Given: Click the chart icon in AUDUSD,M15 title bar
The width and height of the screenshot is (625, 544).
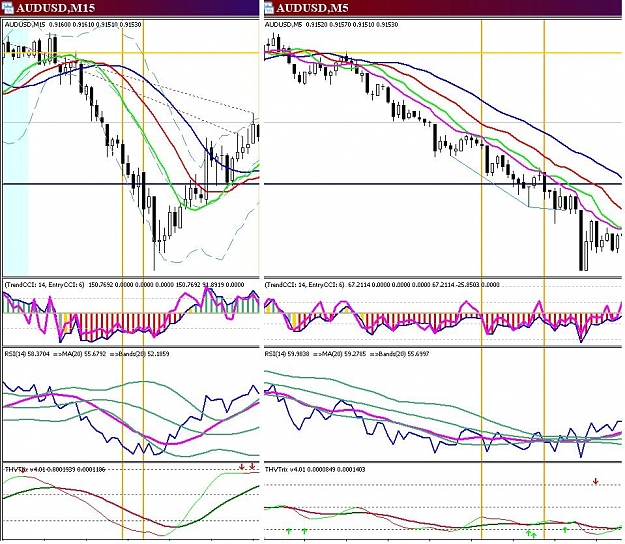Looking at the screenshot, I should (x=7, y=8).
